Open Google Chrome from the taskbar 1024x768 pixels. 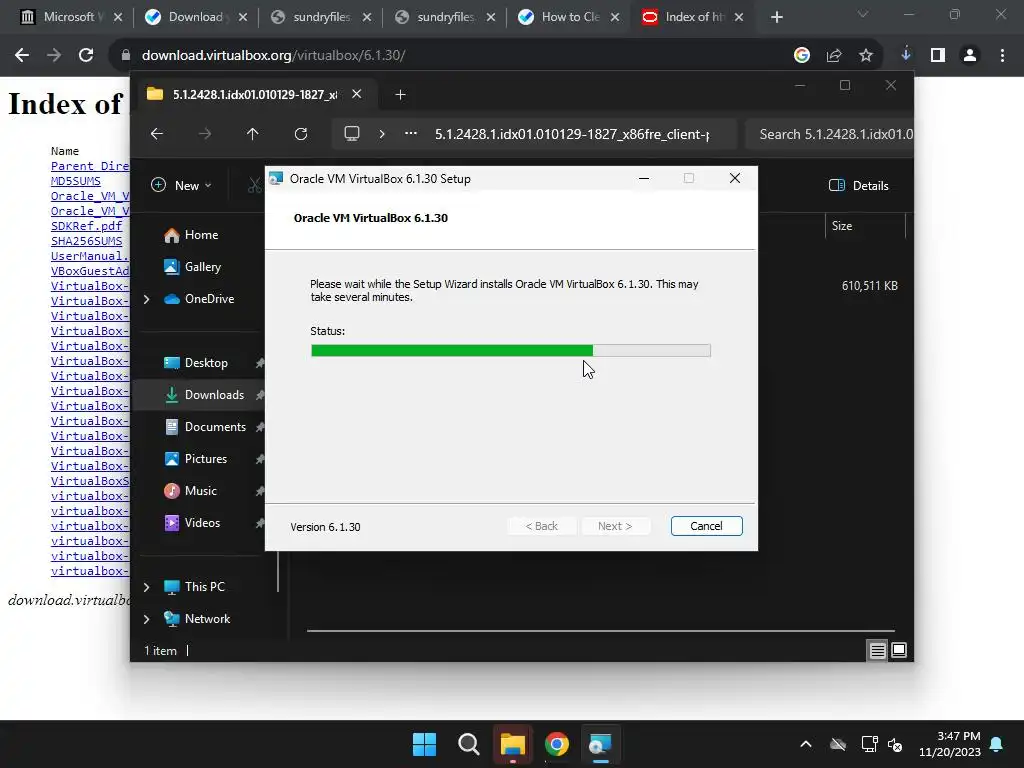pos(557,744)
